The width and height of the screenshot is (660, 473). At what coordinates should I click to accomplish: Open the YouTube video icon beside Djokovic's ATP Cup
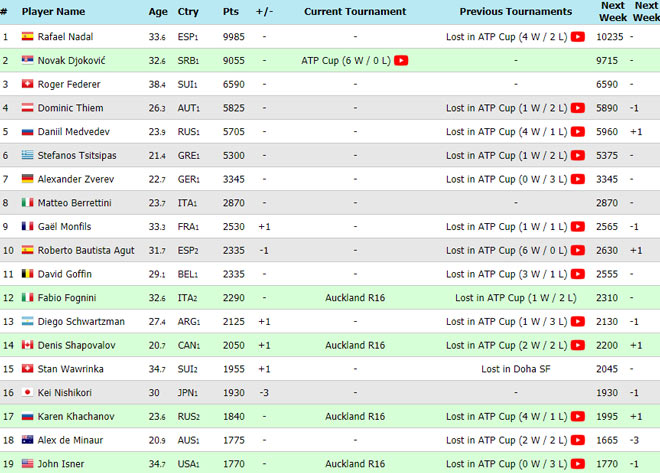pos(401,60)
